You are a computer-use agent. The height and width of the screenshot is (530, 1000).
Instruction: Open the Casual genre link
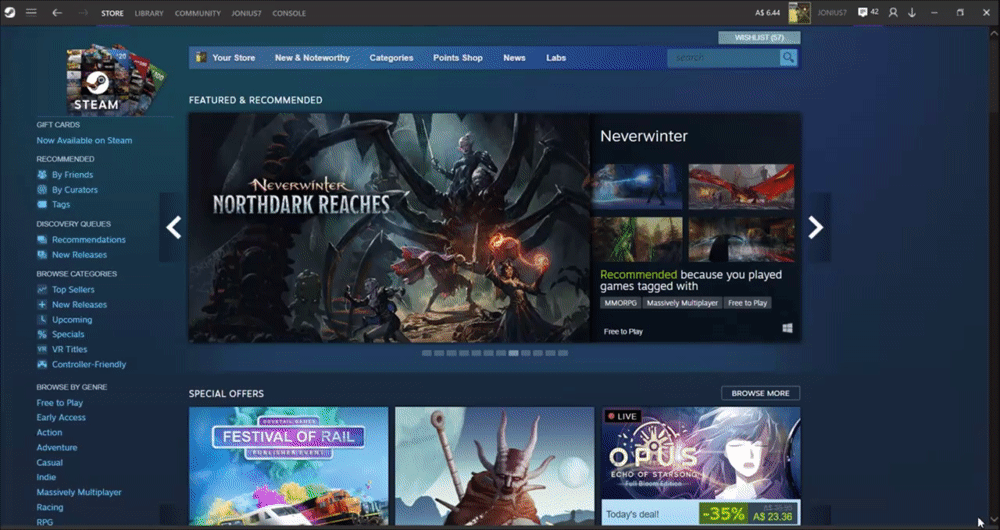click(49, 462)
